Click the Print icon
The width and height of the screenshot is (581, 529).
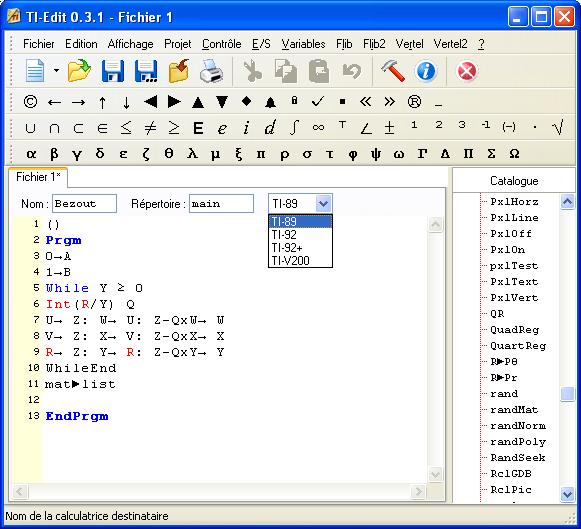pos(211,71)
